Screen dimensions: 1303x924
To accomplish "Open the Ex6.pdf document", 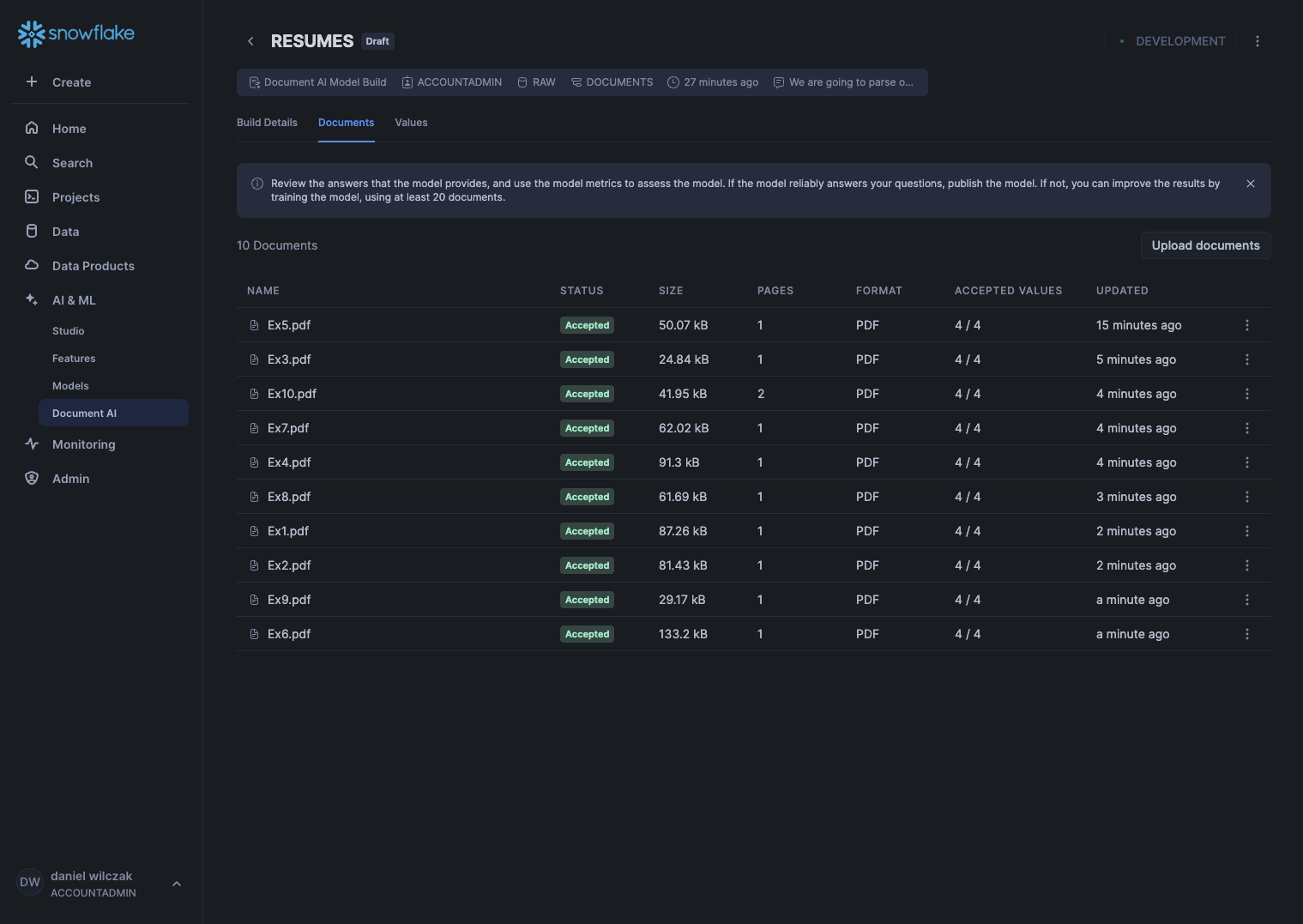I will (289, 634).
